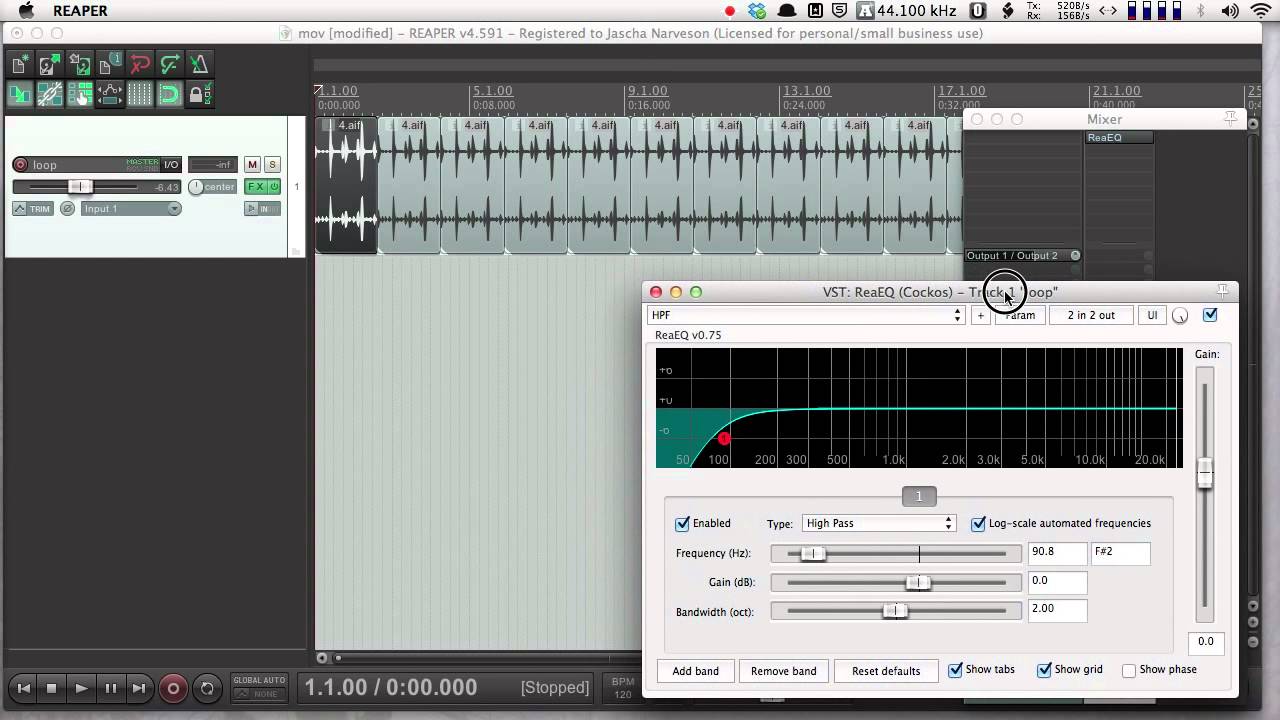The image size is (1280, 720).
Task: Click the UI button in ReaEQ
Action: [x=1152, y=315]
